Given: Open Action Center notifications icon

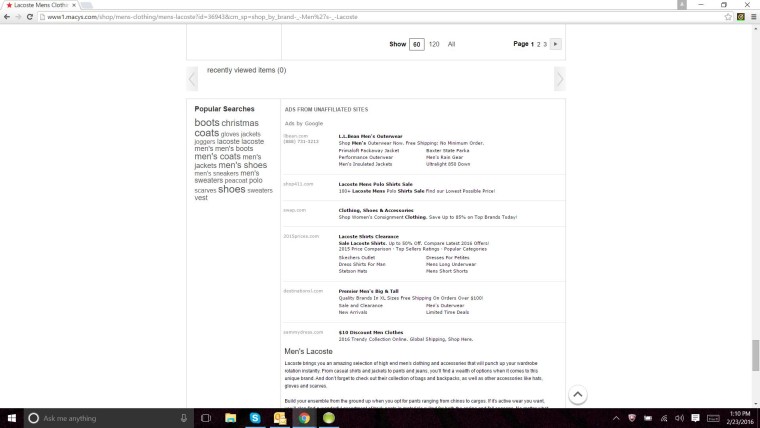Looking at the screenshot, I should (x=696, y=418).
